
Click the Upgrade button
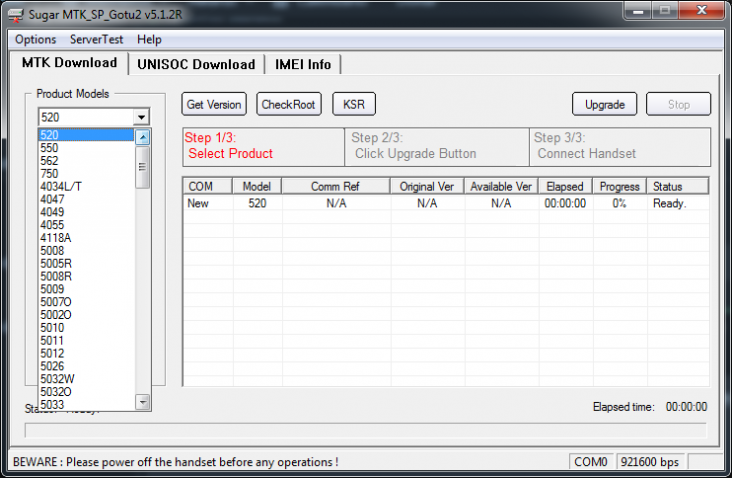pyautogui.click(x=605, y=104)
